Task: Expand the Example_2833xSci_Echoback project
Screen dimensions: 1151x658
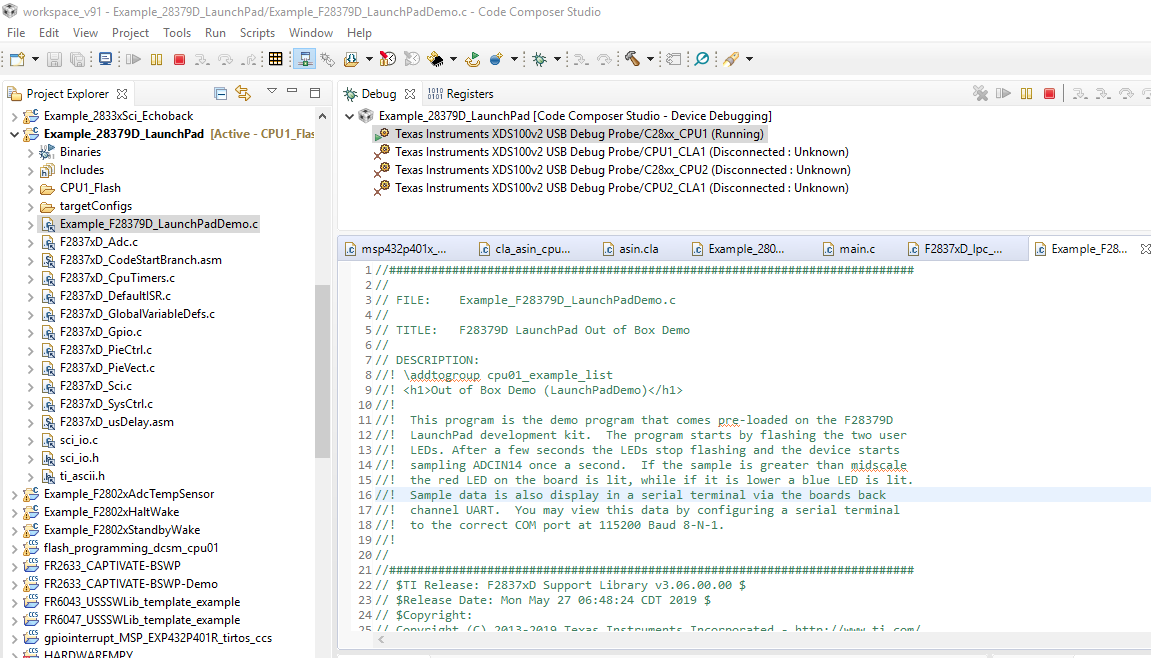Action: click(x=14, y=116)
